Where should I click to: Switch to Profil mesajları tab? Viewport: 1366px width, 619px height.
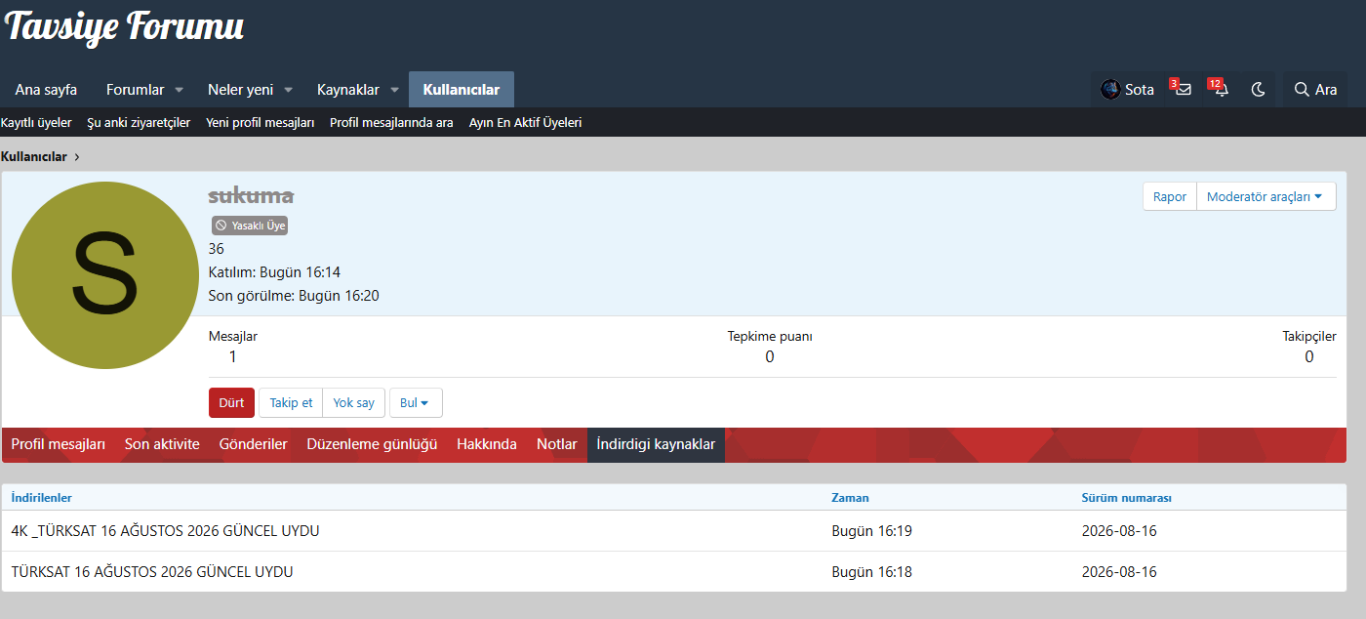pos(58,444)
